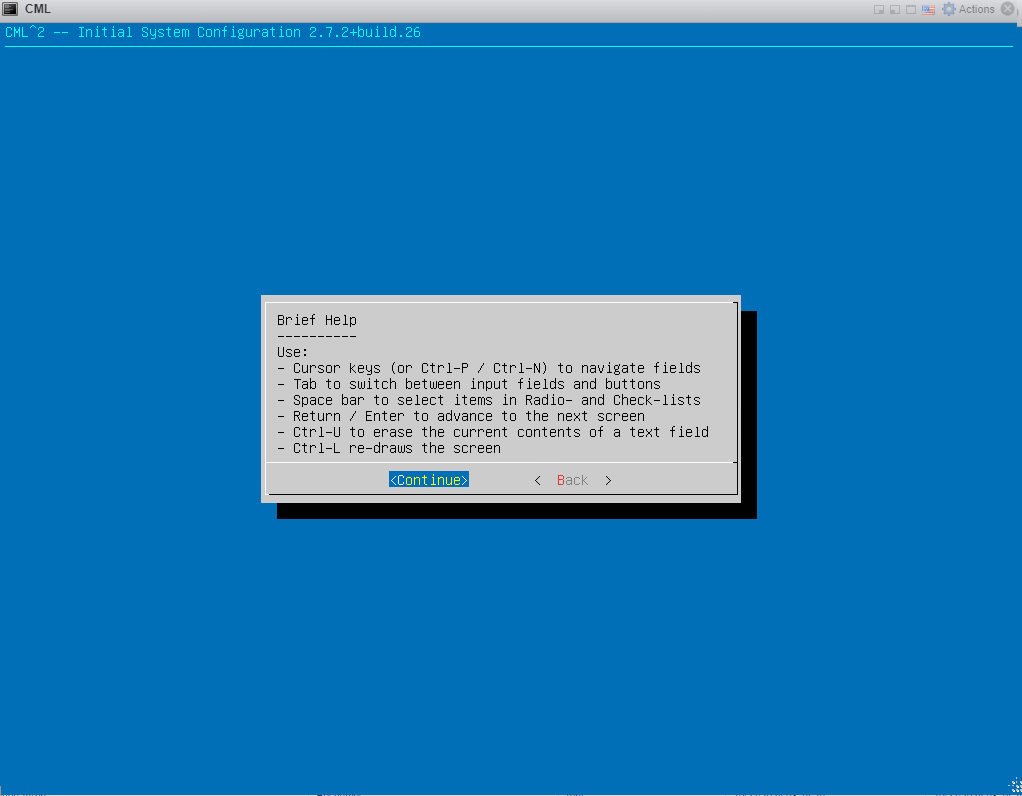Screen dimensions: 1022x796
Task: Select the Continue button in Brief Help
Action: pos(429,480)
